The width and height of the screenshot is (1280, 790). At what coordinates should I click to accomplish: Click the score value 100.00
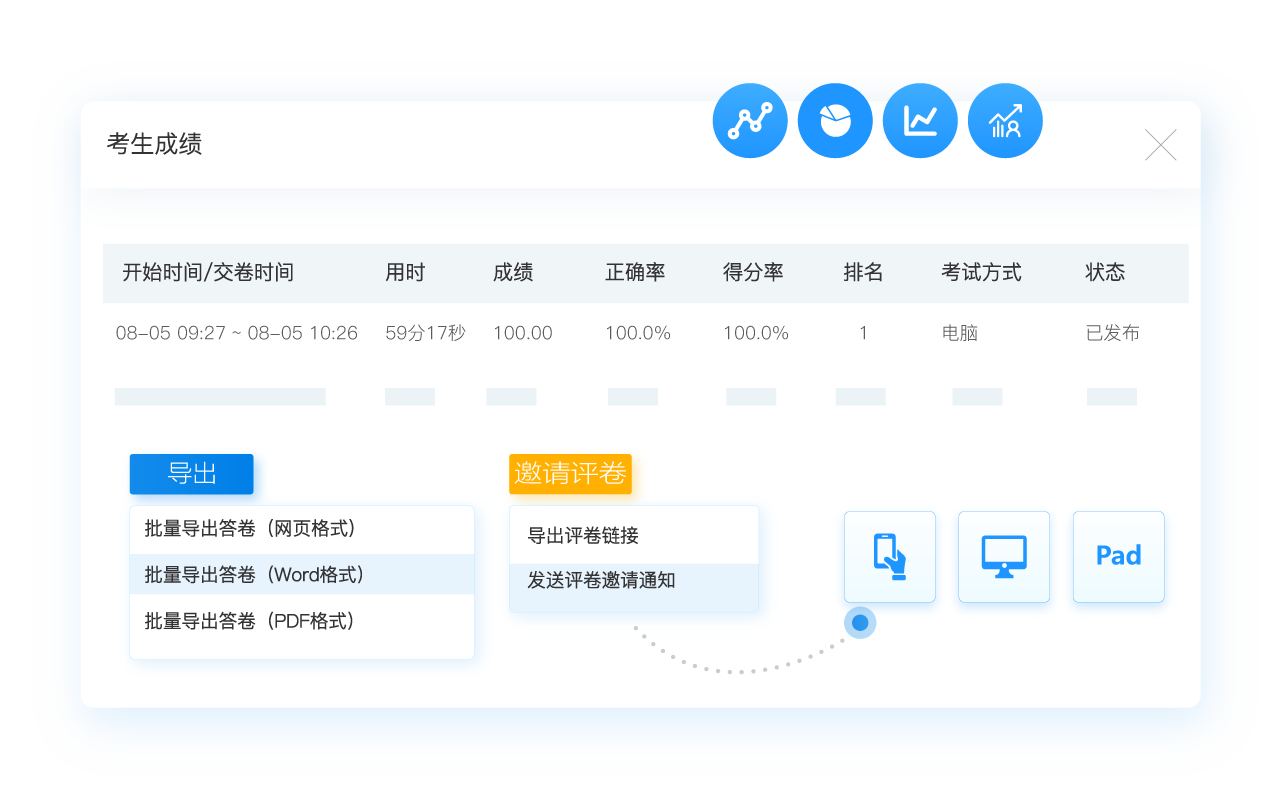click(x=523, y=333)
